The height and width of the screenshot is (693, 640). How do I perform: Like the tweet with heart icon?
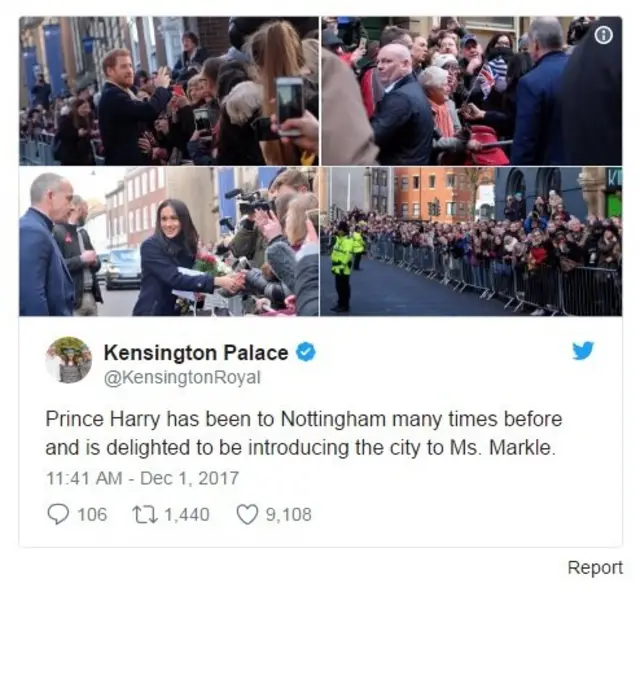pyautogui.click(x=247, y=515)
